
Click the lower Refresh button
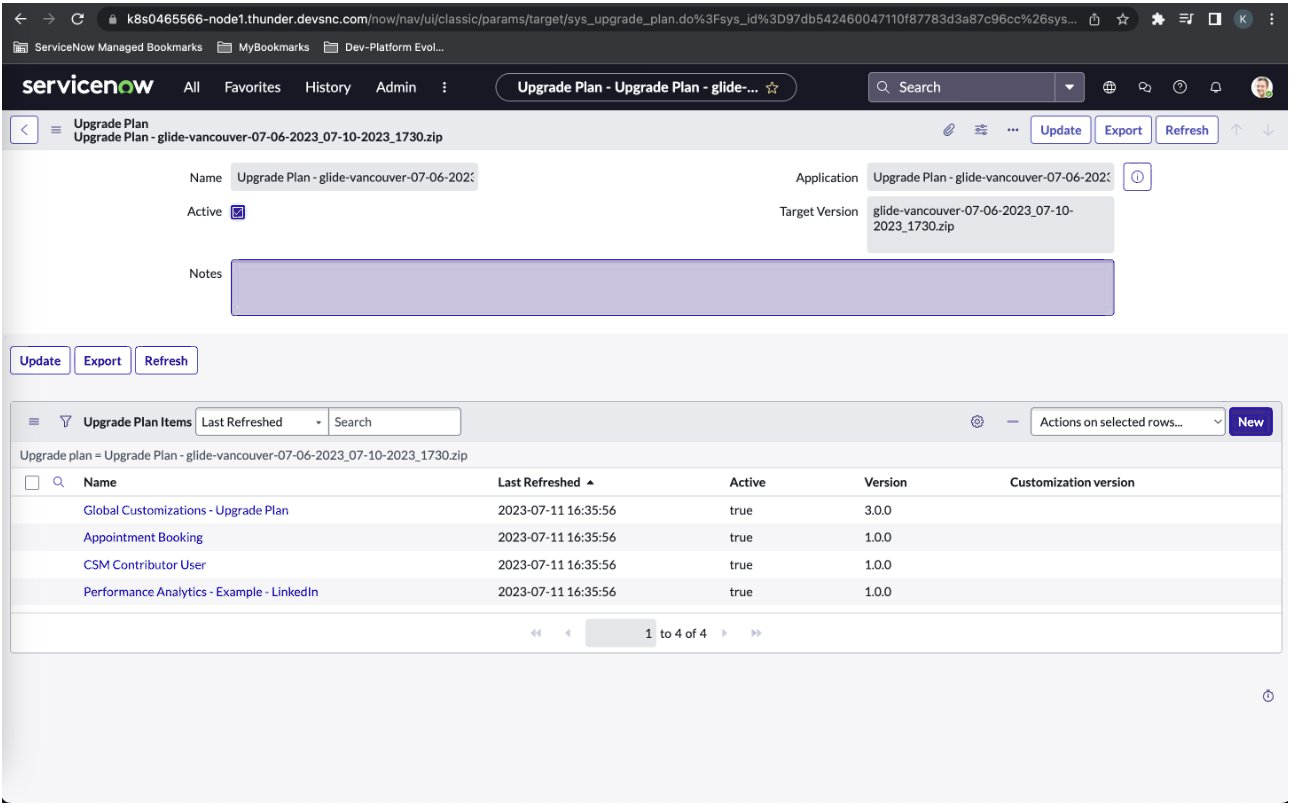click(x=166, y=361)
